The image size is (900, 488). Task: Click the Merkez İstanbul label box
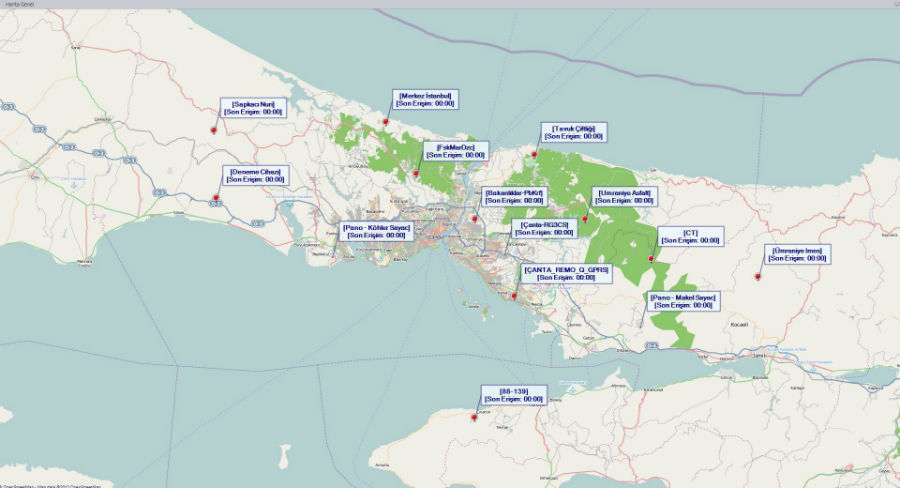click(x=426, y=99)
